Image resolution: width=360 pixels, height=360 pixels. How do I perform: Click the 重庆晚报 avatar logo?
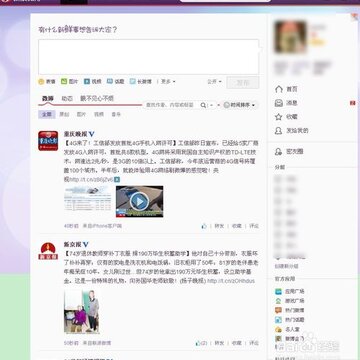48,141
